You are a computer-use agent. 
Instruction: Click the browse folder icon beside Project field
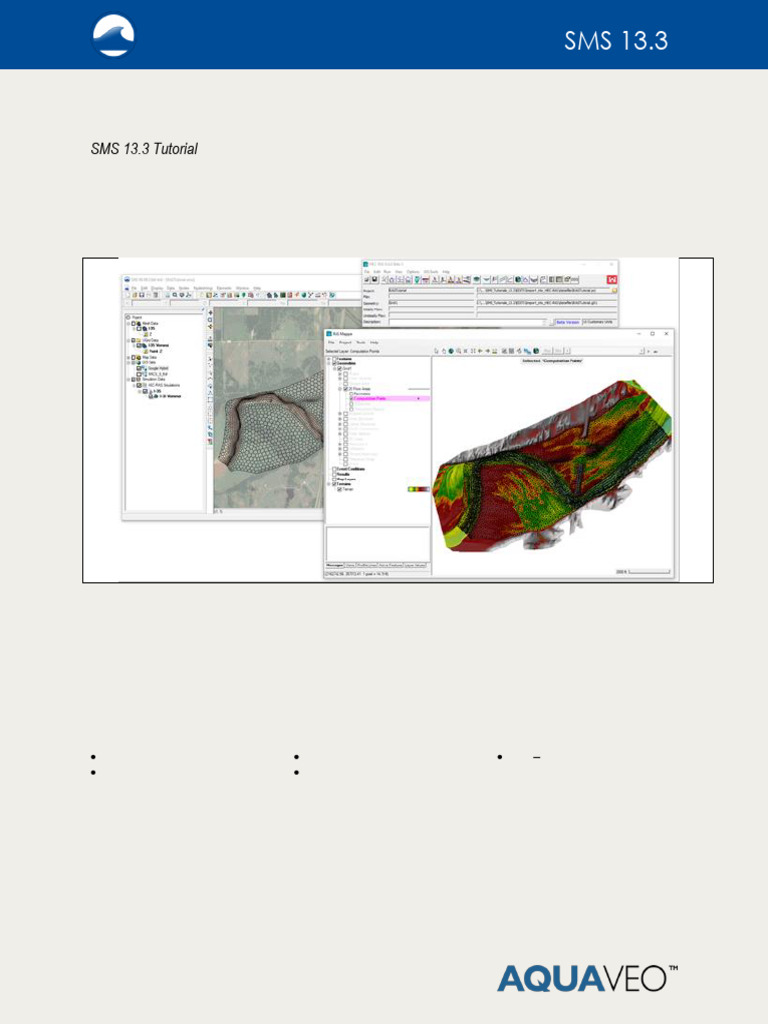tap(615, 291)
